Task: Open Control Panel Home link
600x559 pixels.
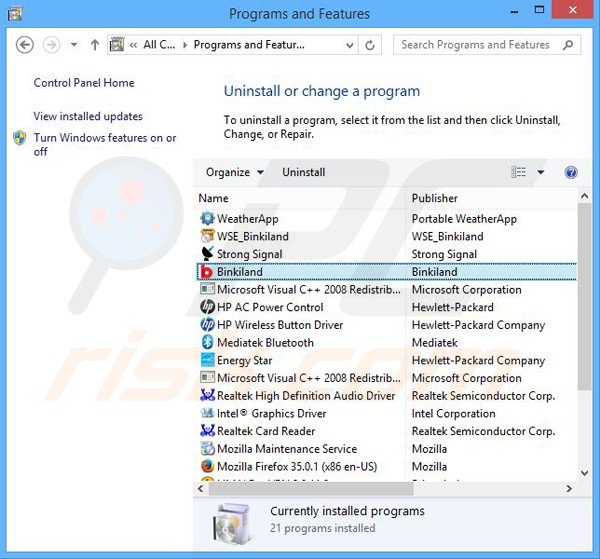Action: 84,83
